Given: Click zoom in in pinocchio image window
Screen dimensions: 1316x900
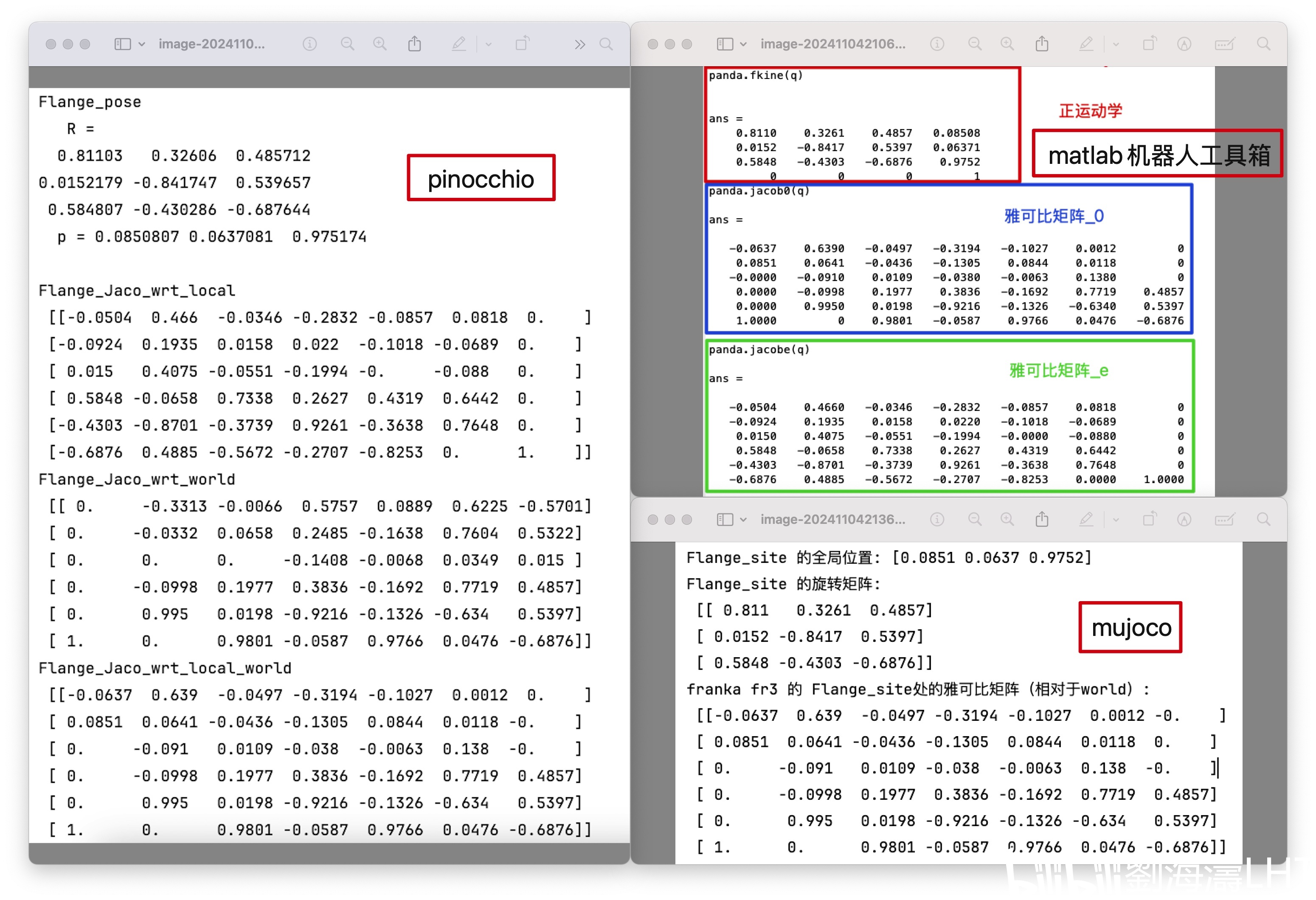Looking at the screenshot, I should (x=380, y=44).
